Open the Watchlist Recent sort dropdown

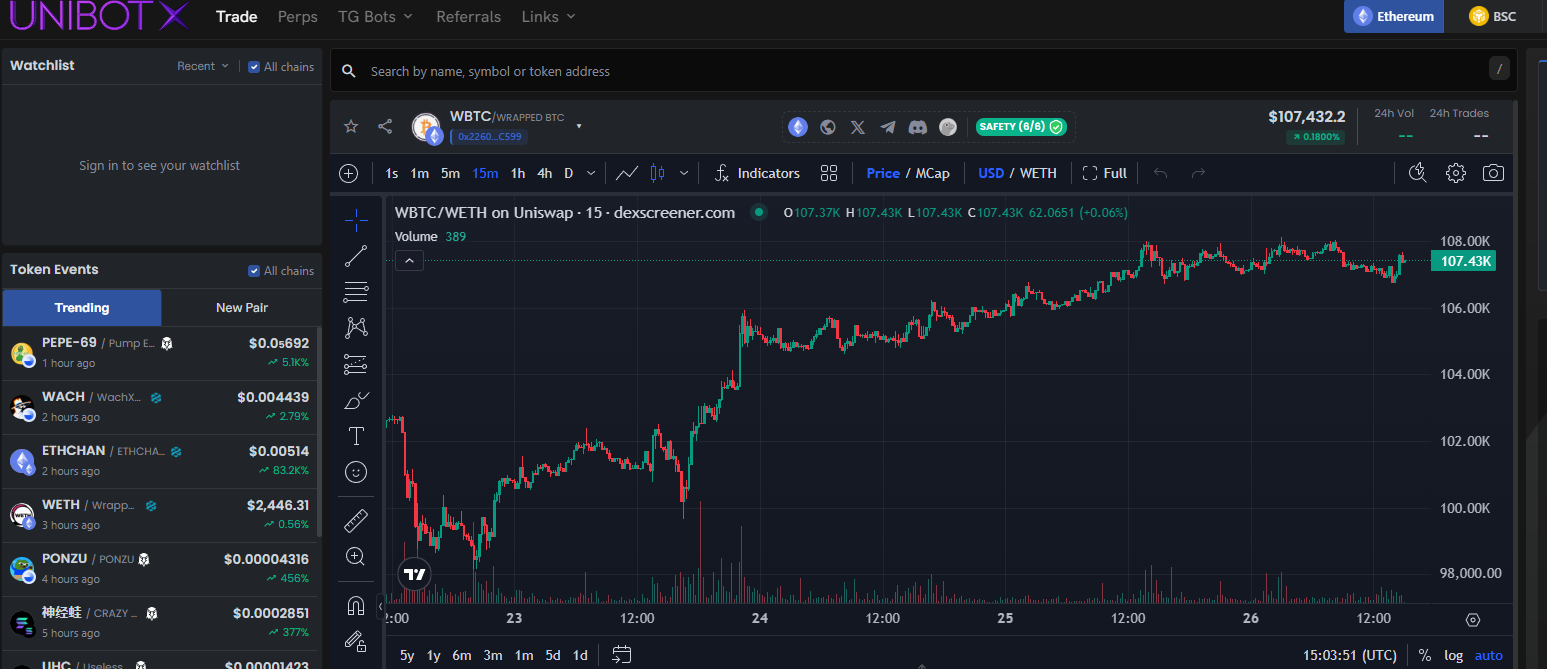click(x=203, y=66)
